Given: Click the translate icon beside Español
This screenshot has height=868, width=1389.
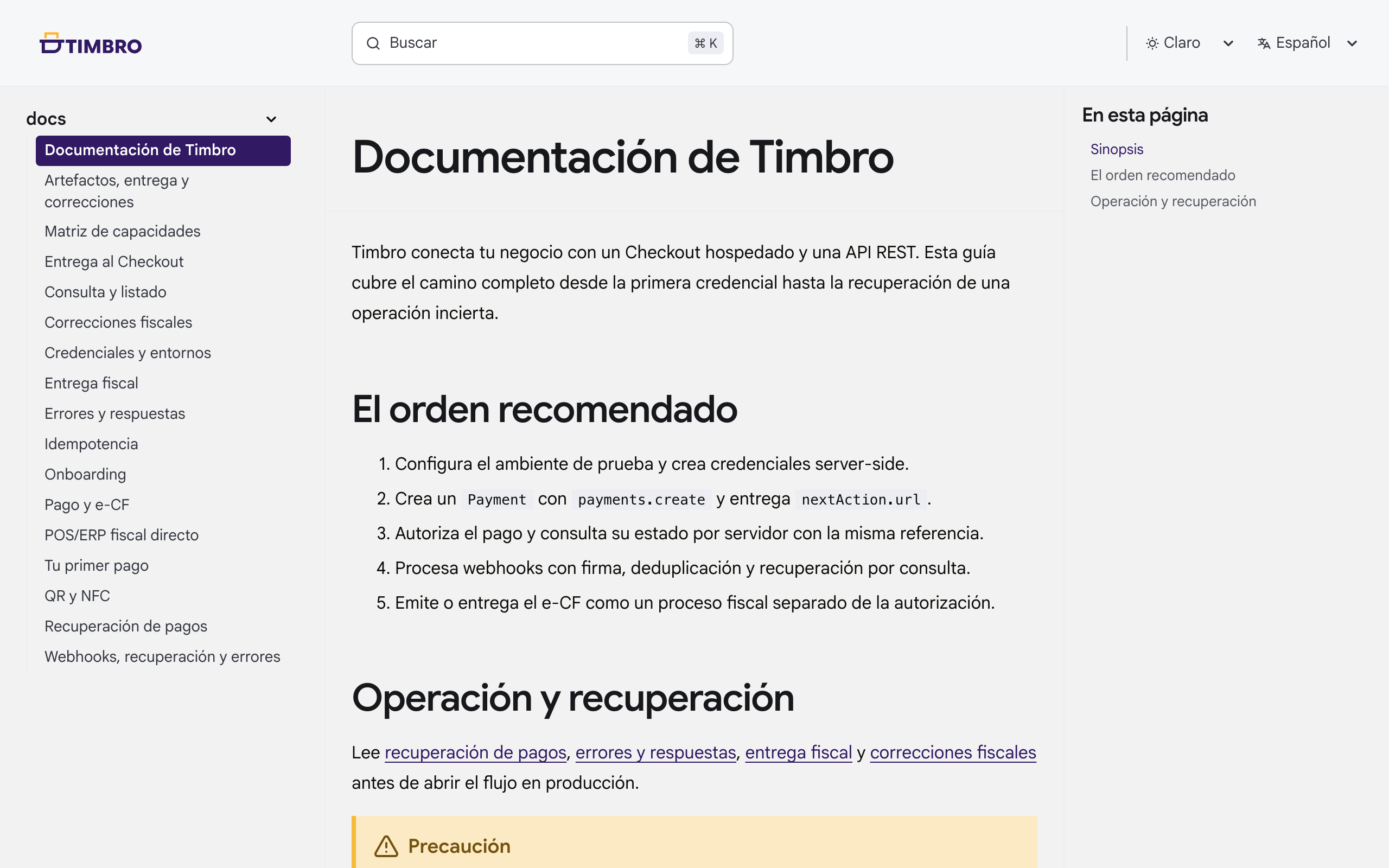Looking at the screenshot, I should click(x=1263, y=43).
